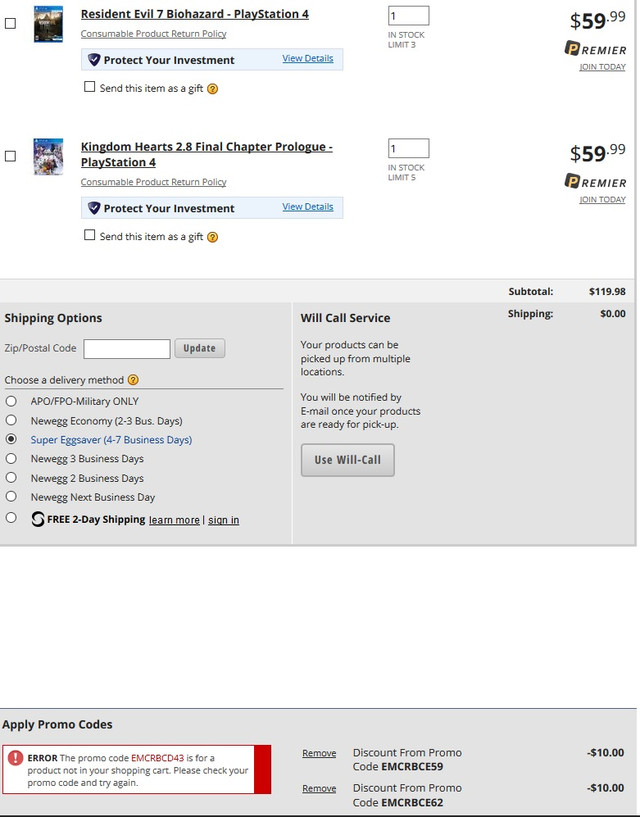Click the Kingdom Hearts Premier logo
640x817 pixels.
[596, 182]
